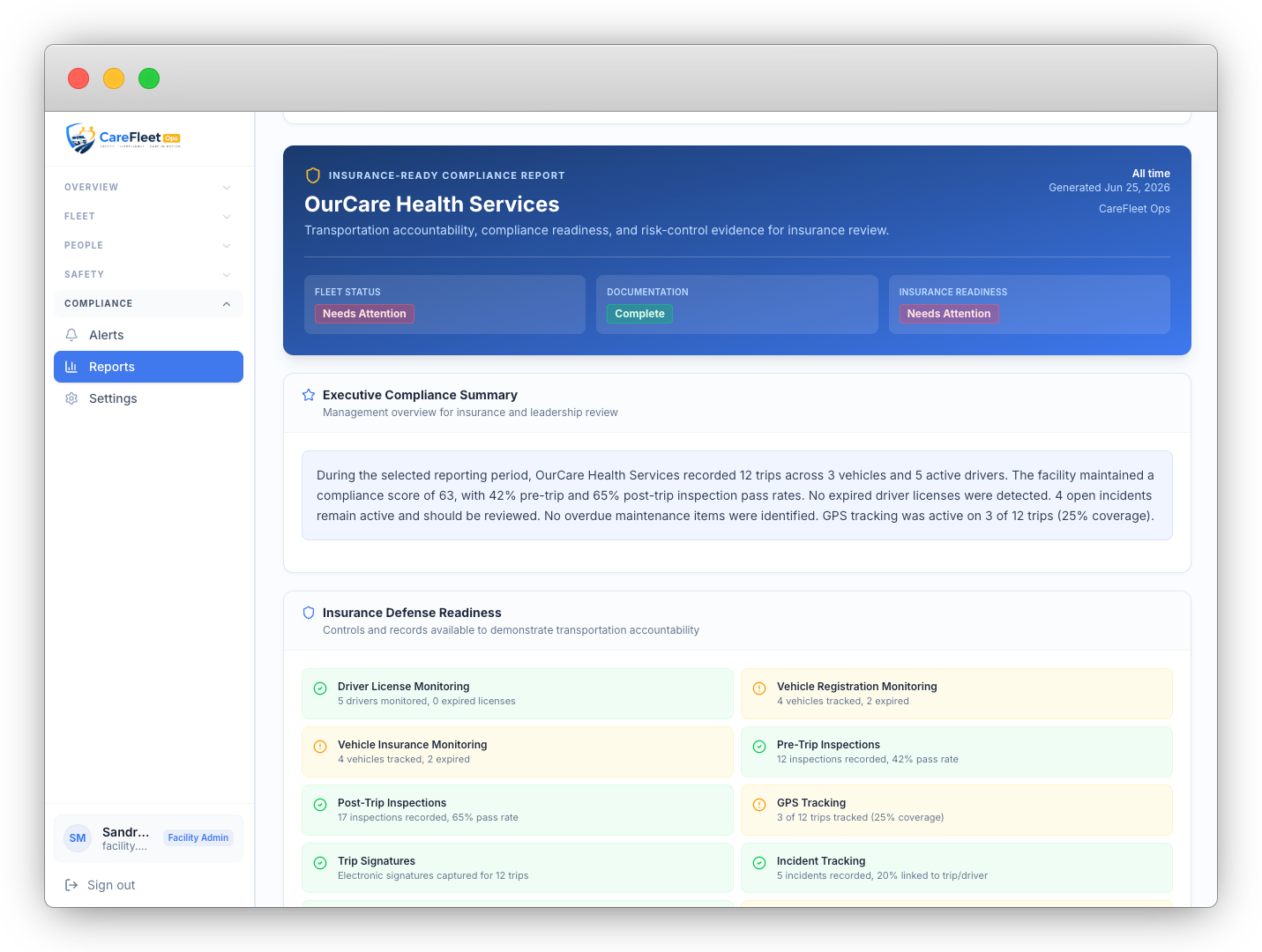This screenshot has height=952, width=1262.
Task: Open Settings in the sidebar
Action: [x=148, y=398]
